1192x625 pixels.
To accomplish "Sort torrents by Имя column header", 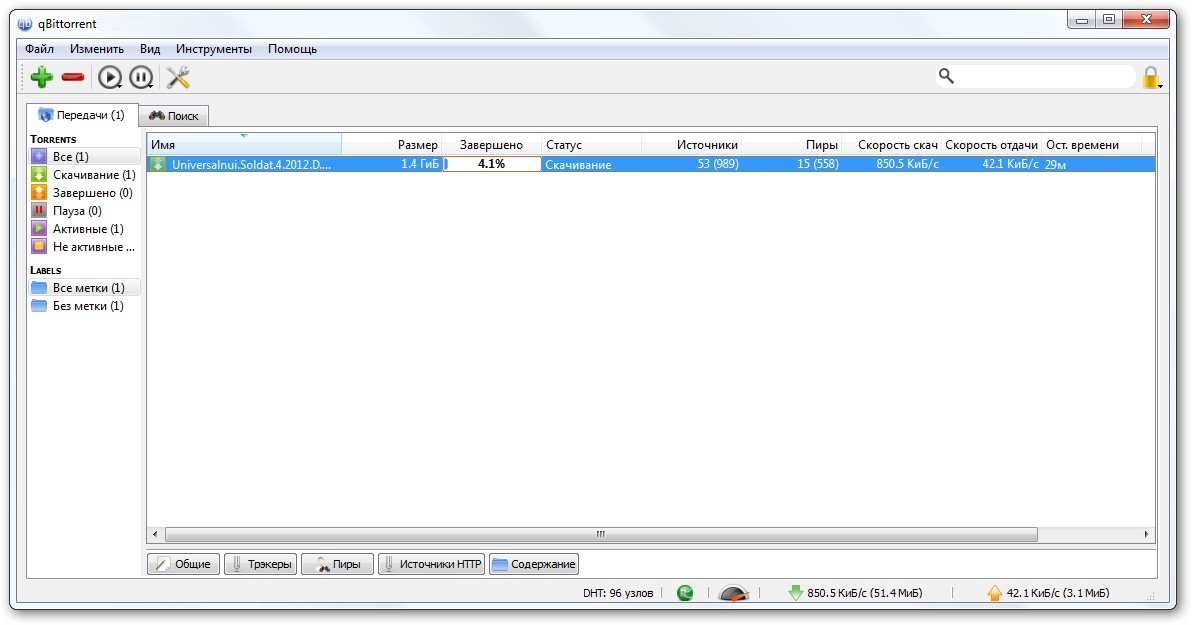I will click(x=243, y=145).
